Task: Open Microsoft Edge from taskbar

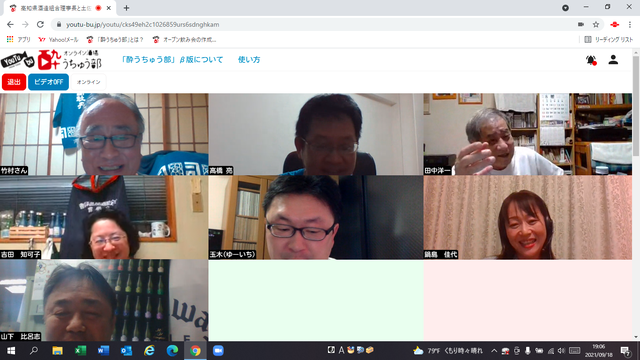Action: point(172,351)
